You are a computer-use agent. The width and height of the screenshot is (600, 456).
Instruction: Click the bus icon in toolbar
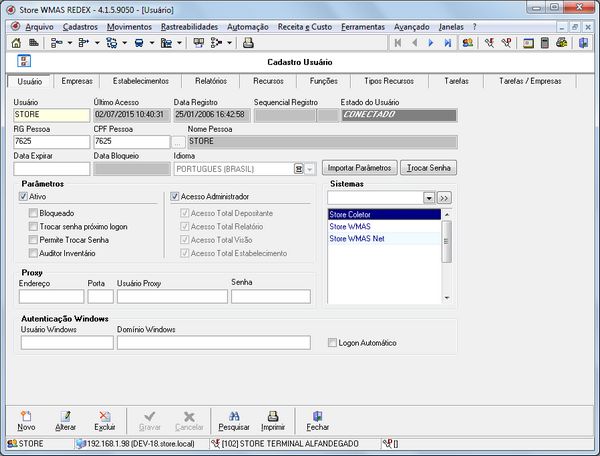click(x=139, y=43)
